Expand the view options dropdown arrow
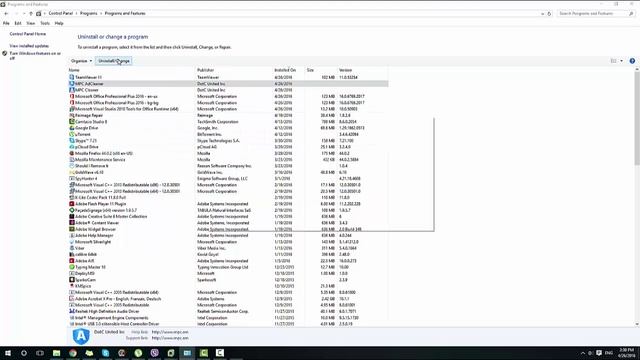The image size is (640, 360). 622,61
